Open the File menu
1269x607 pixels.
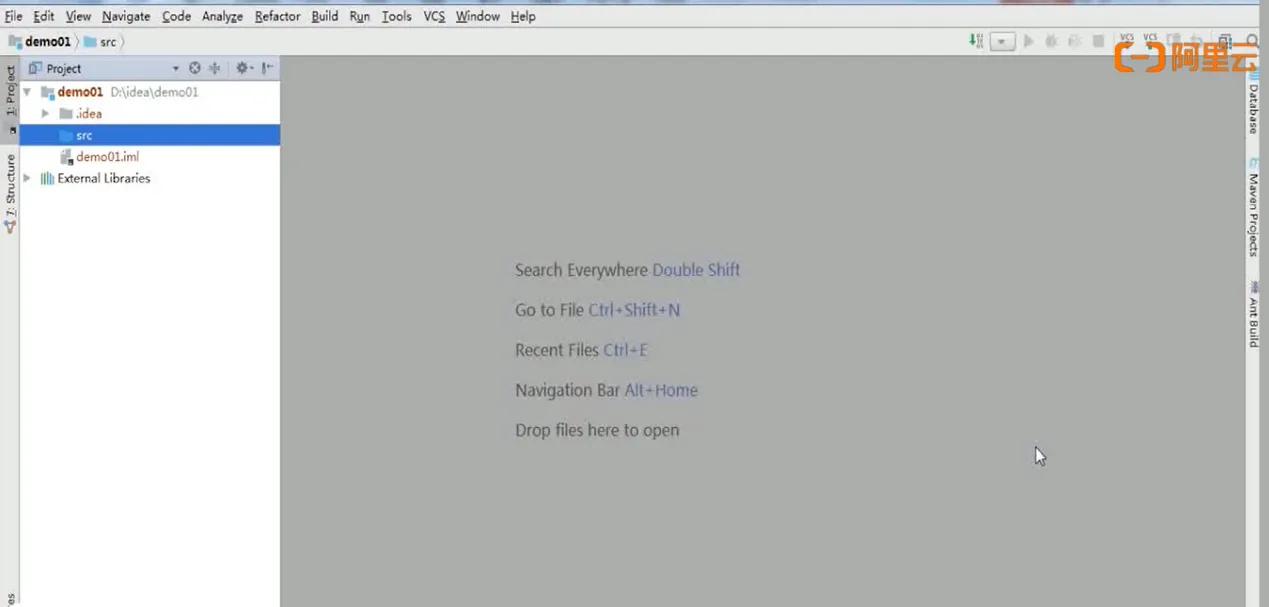[x=14, y=16]
